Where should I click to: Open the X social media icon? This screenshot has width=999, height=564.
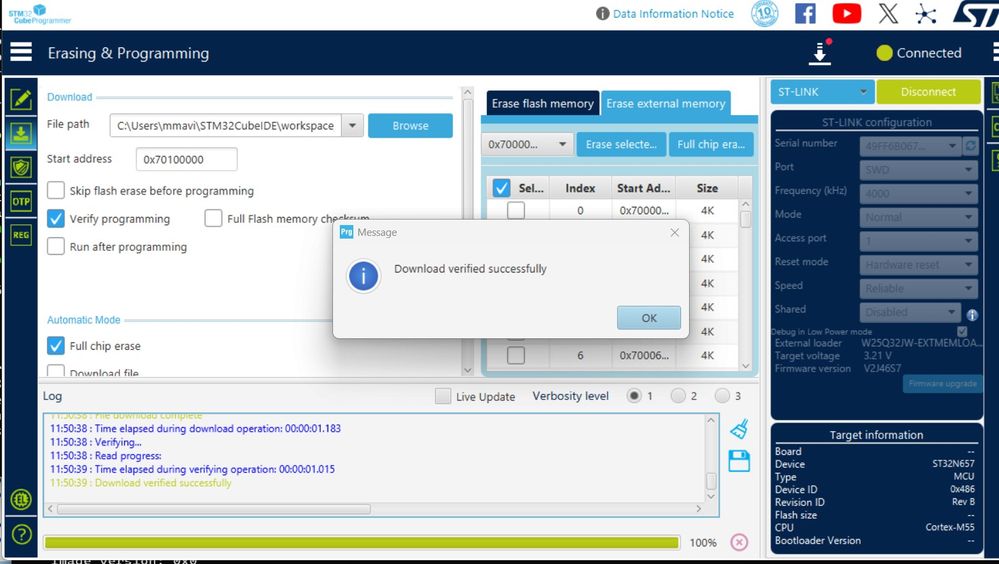[x=888, y=13]
